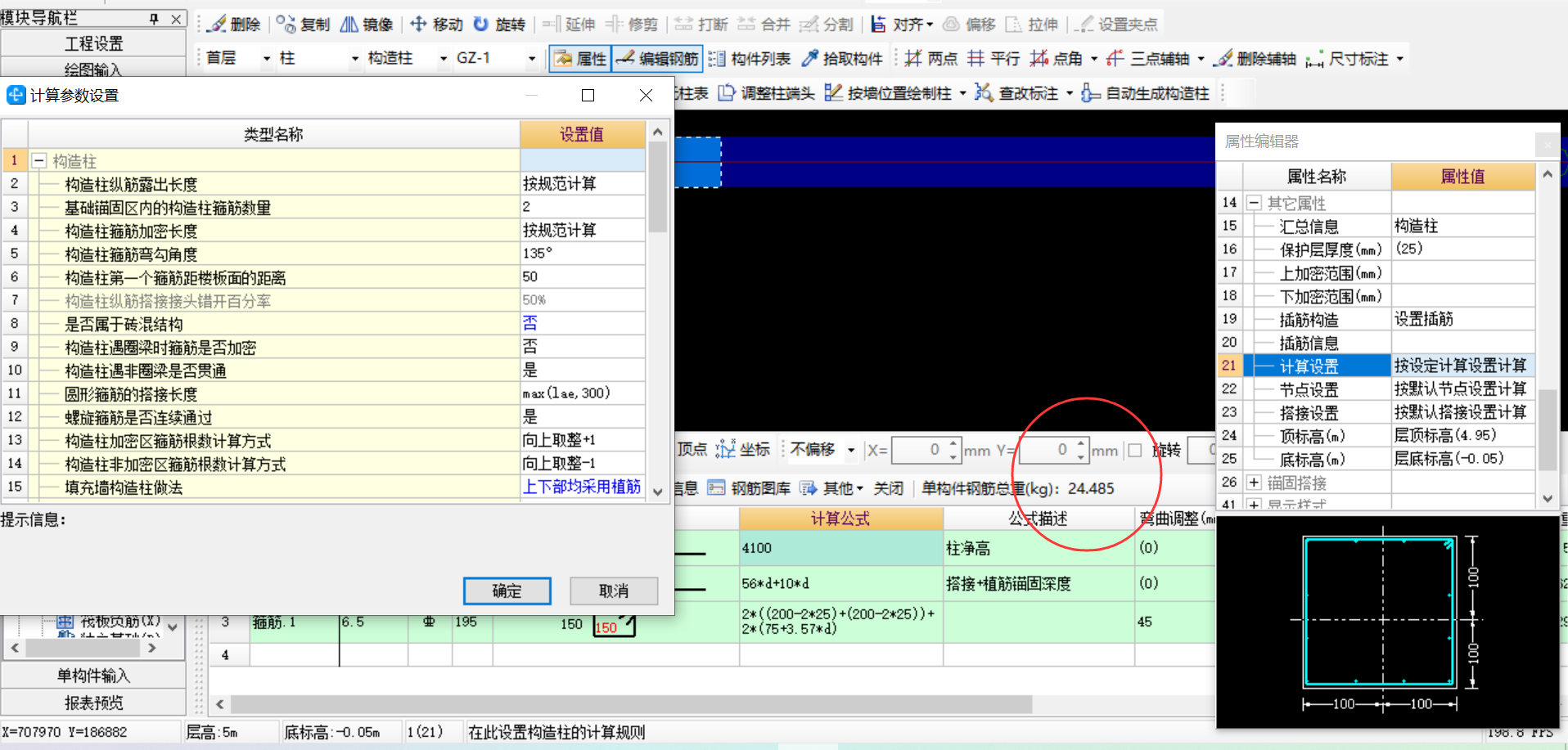Open the 构造柱 subtype dropdown

pyautogui.click(x=444, y=59)
